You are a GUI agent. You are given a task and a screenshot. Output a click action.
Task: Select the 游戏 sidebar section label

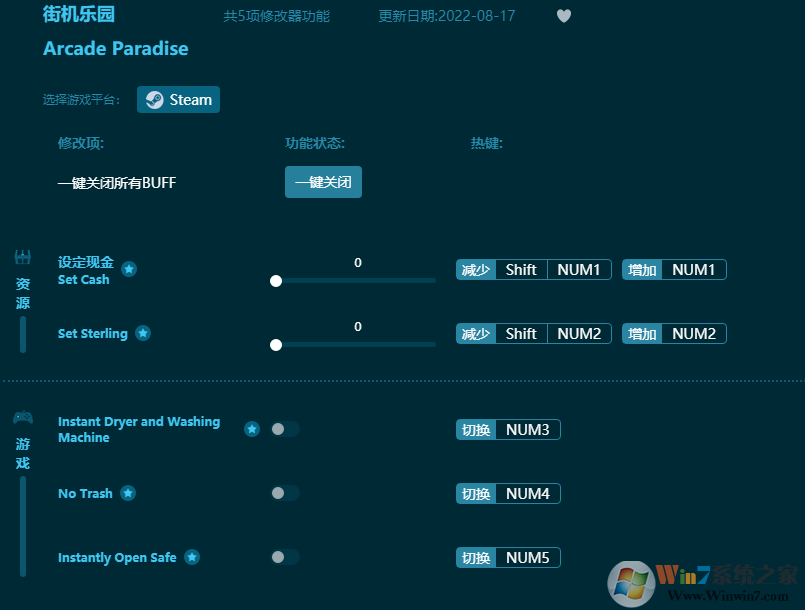coord(23,453)
